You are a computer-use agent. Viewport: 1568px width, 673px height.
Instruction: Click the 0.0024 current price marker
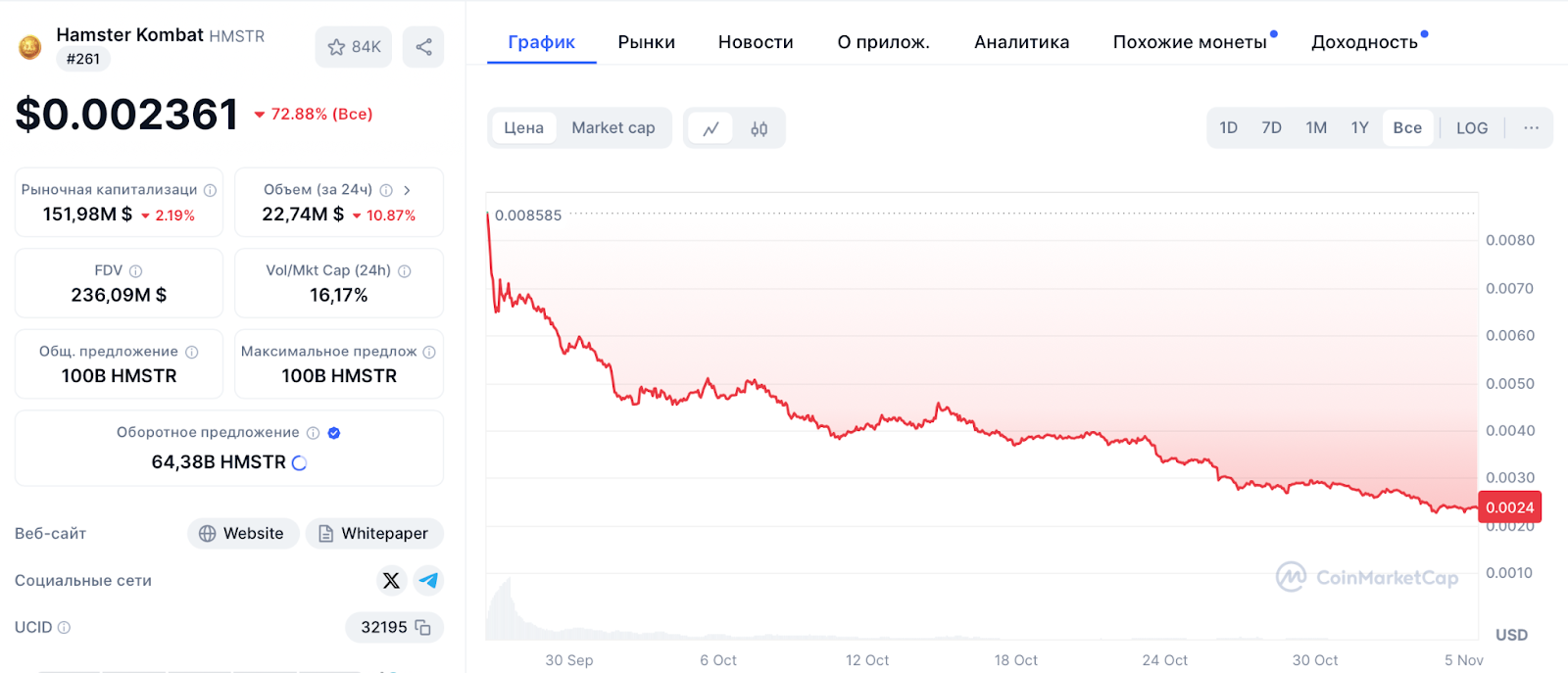click(x=1509, y=507)
